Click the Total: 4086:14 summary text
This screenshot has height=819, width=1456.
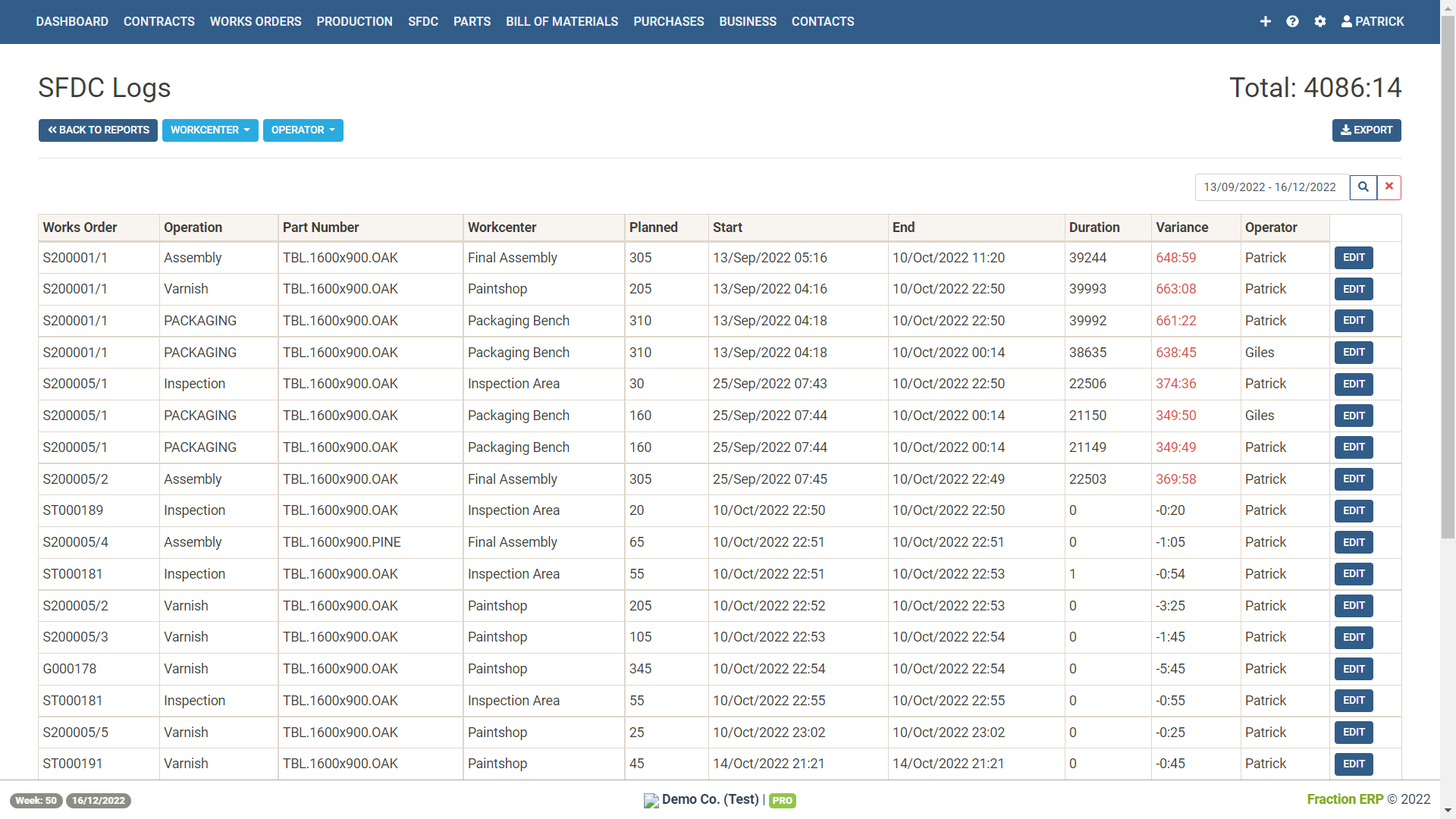pyautogui.click(x=1315, y=88)
